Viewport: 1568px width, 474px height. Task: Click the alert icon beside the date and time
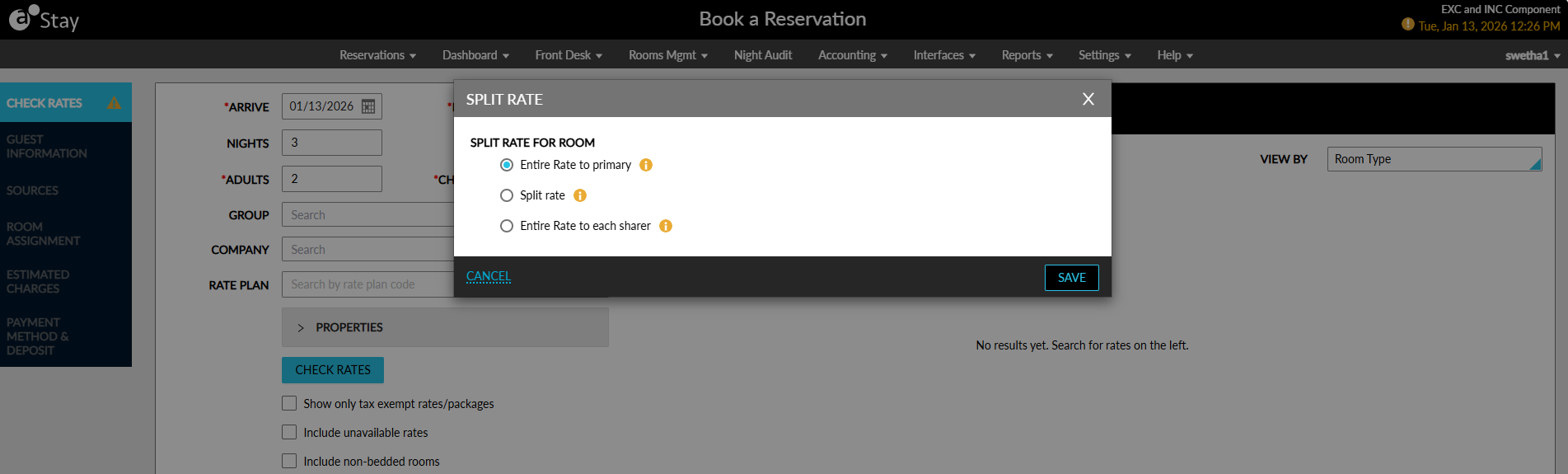pos(1408,25)
